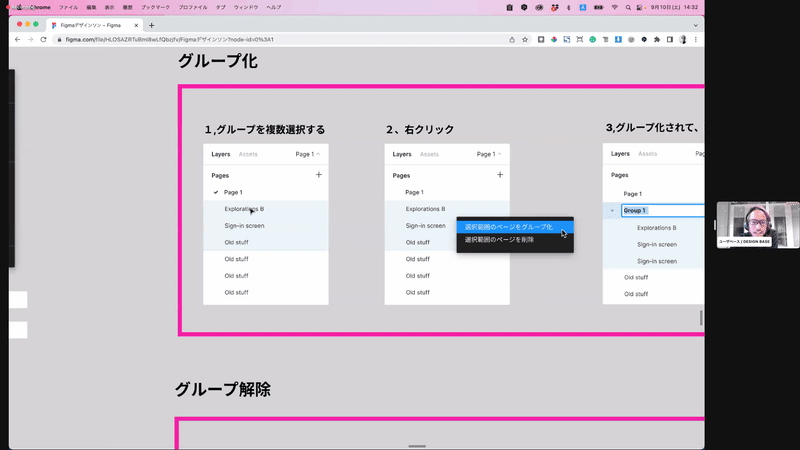
Task: Click the 2、右クリック step title
Action: (420, 130)
